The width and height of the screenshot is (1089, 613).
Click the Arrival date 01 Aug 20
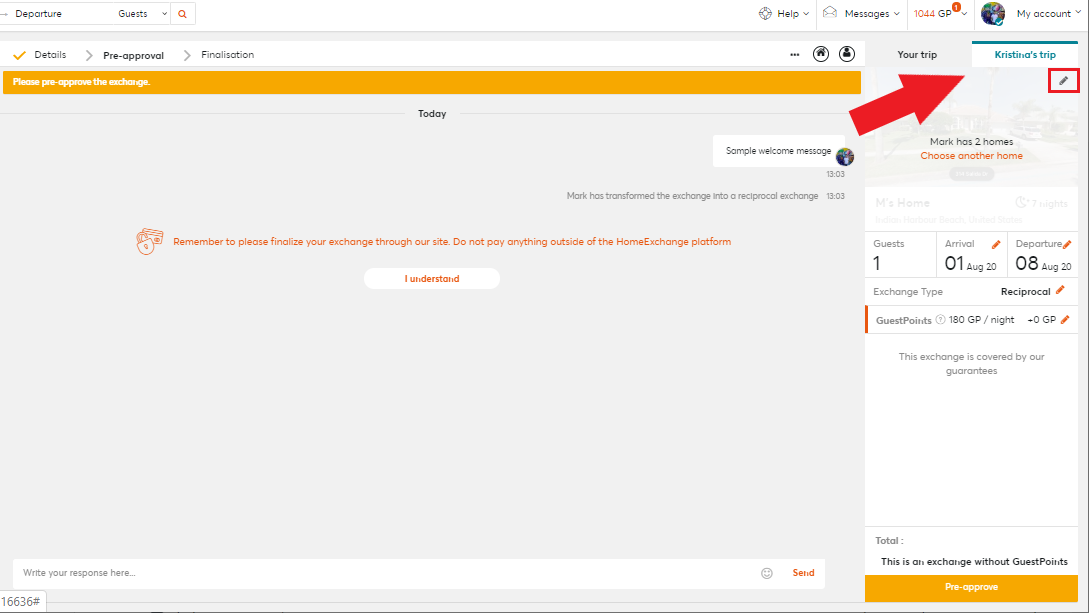pos(970,264)
